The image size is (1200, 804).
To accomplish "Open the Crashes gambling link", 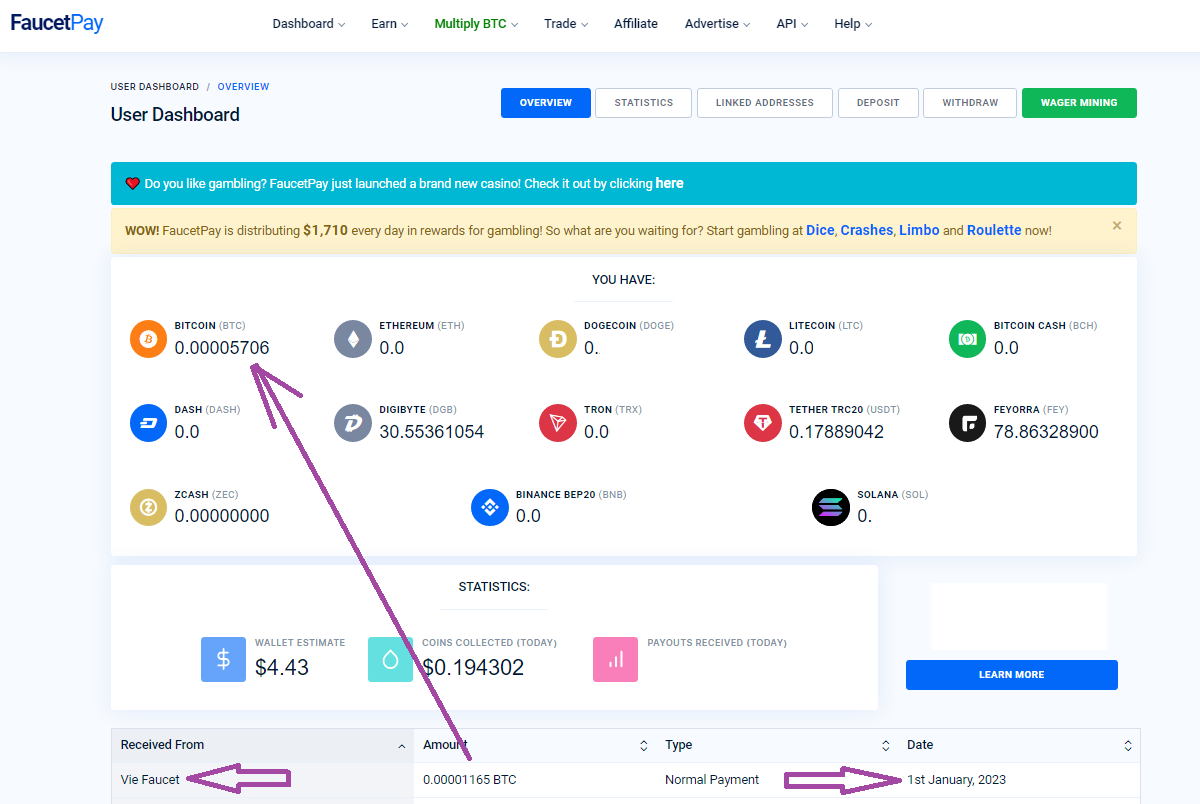I will tap(866, 230).
